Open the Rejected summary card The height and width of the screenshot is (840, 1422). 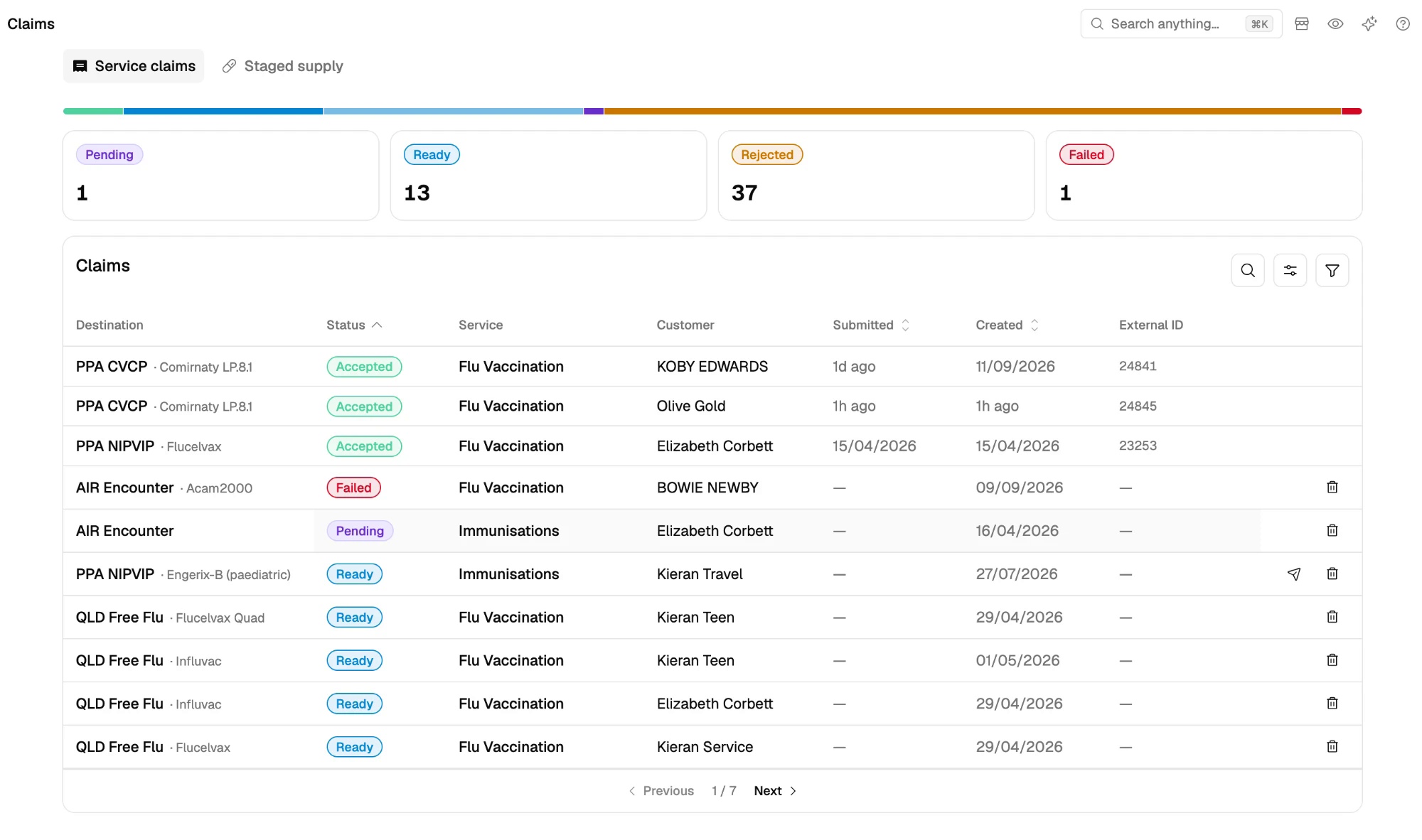click(876, 176)
